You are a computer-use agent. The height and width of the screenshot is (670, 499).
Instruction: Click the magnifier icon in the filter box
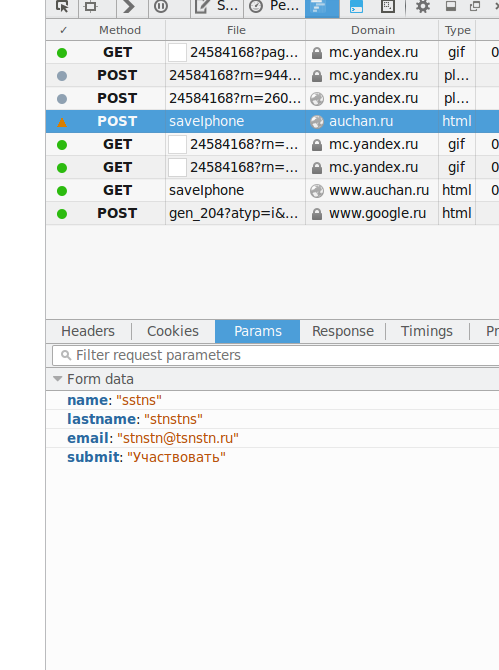65,356
